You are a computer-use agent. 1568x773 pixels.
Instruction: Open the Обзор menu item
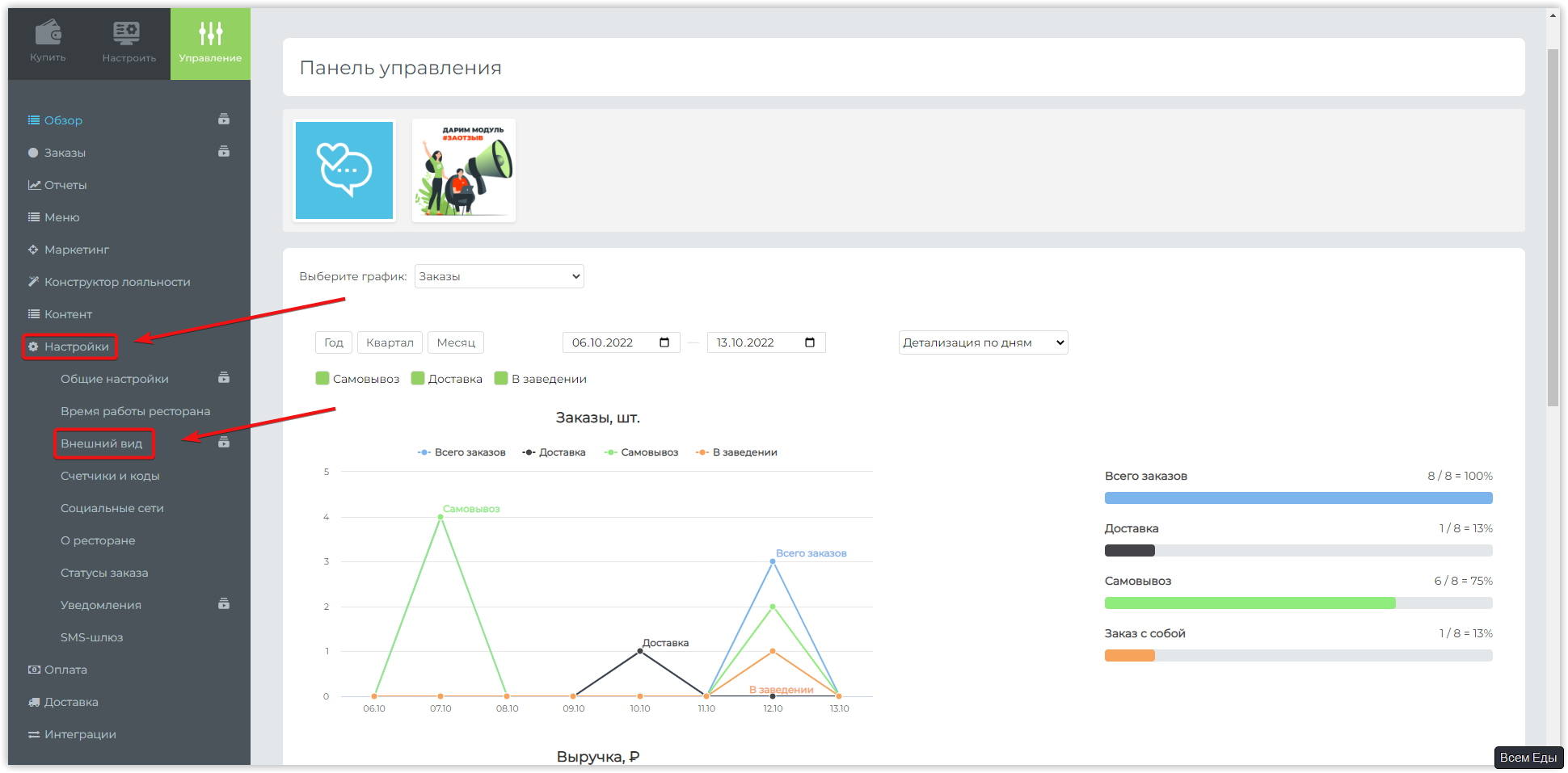click(63, 120)
